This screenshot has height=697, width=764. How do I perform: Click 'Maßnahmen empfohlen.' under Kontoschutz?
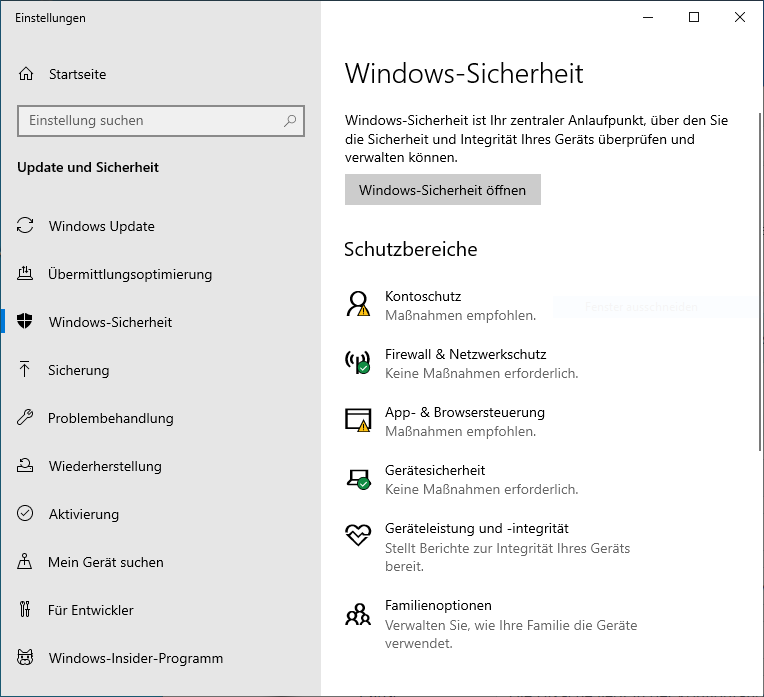point(460,315)
